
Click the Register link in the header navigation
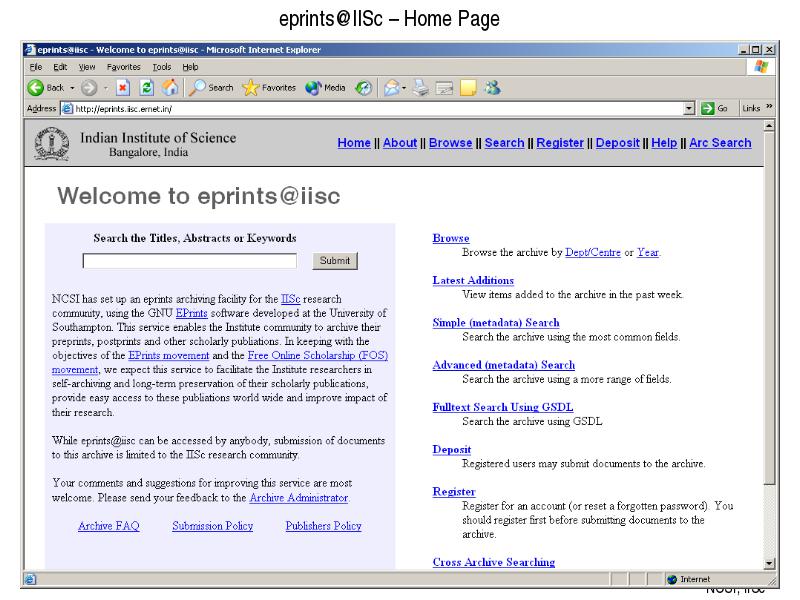560,143
